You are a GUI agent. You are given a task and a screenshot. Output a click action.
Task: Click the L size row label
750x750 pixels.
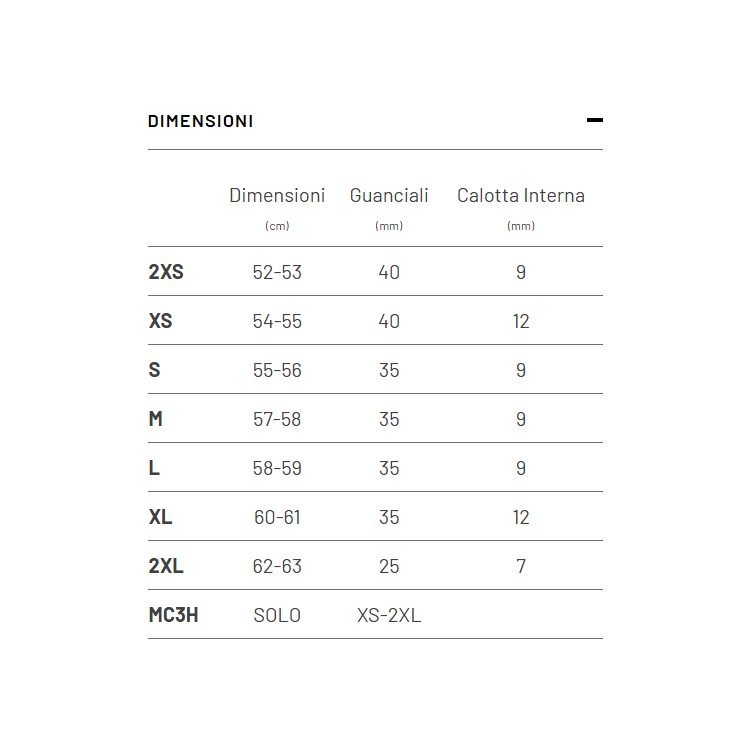(154, 468)
